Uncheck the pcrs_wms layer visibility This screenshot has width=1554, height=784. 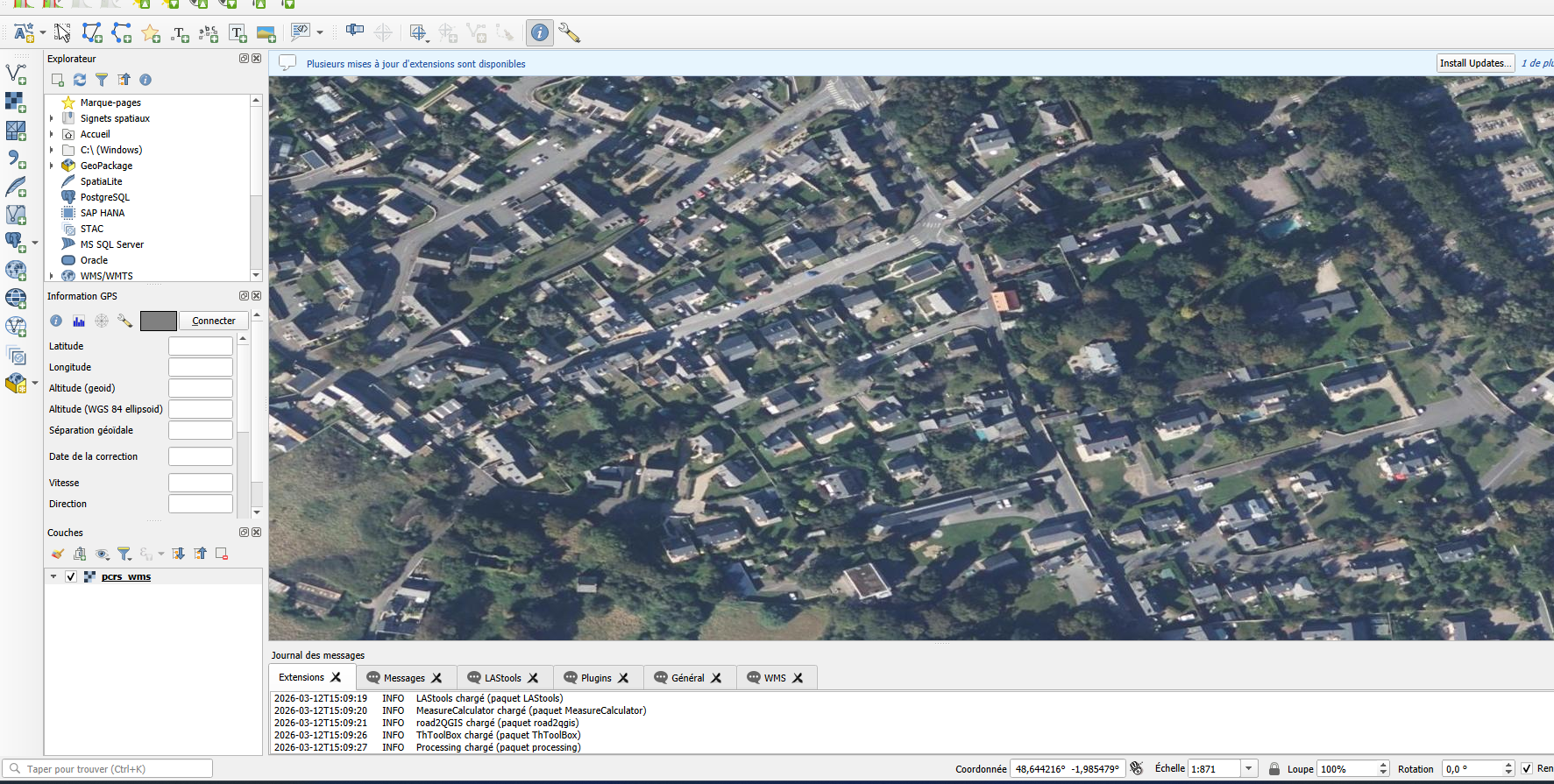click(71, 576)
